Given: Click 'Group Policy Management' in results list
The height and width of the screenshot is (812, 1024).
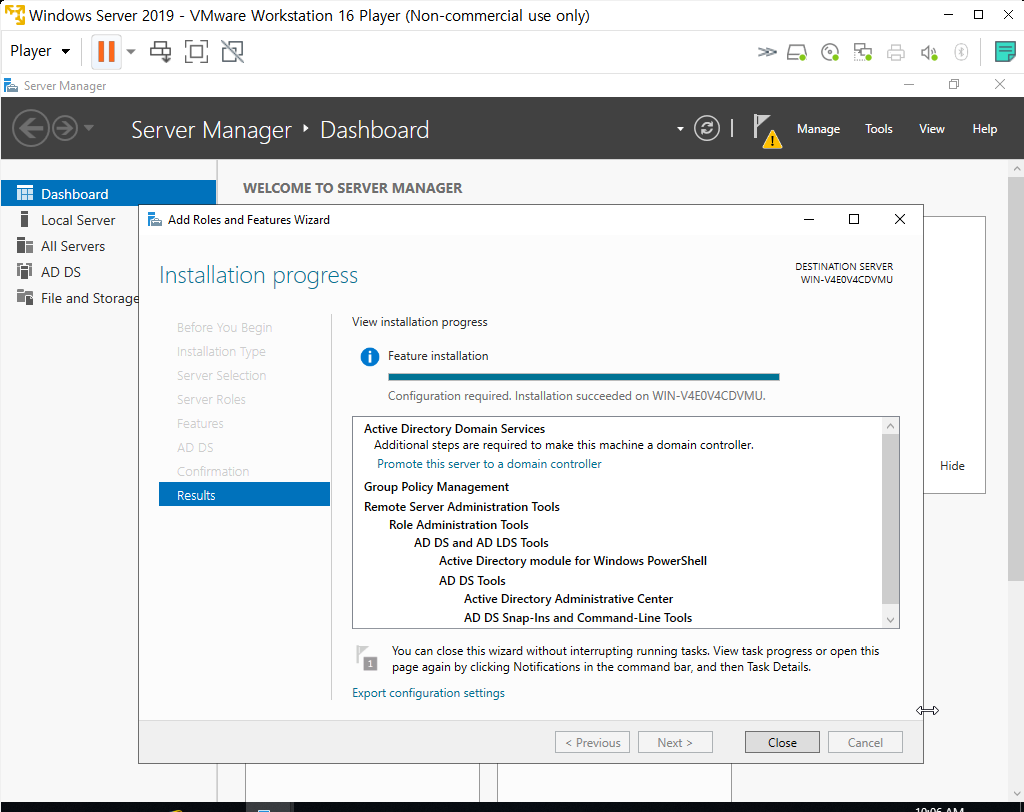Looking at the screenshot, I should [x=436, y=487].
